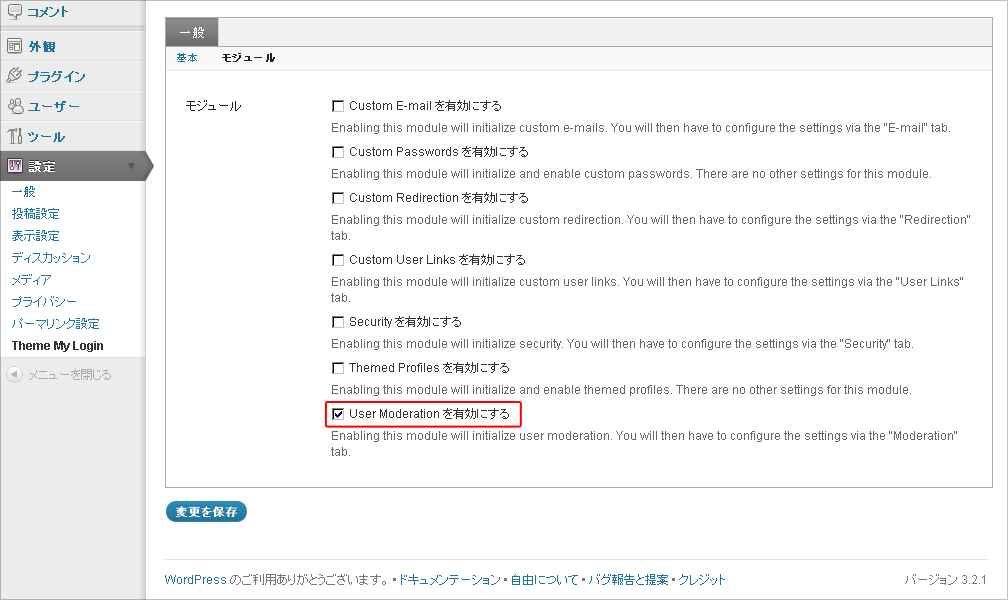Click the 'Custom E-mail を有効にする' label

426,106
